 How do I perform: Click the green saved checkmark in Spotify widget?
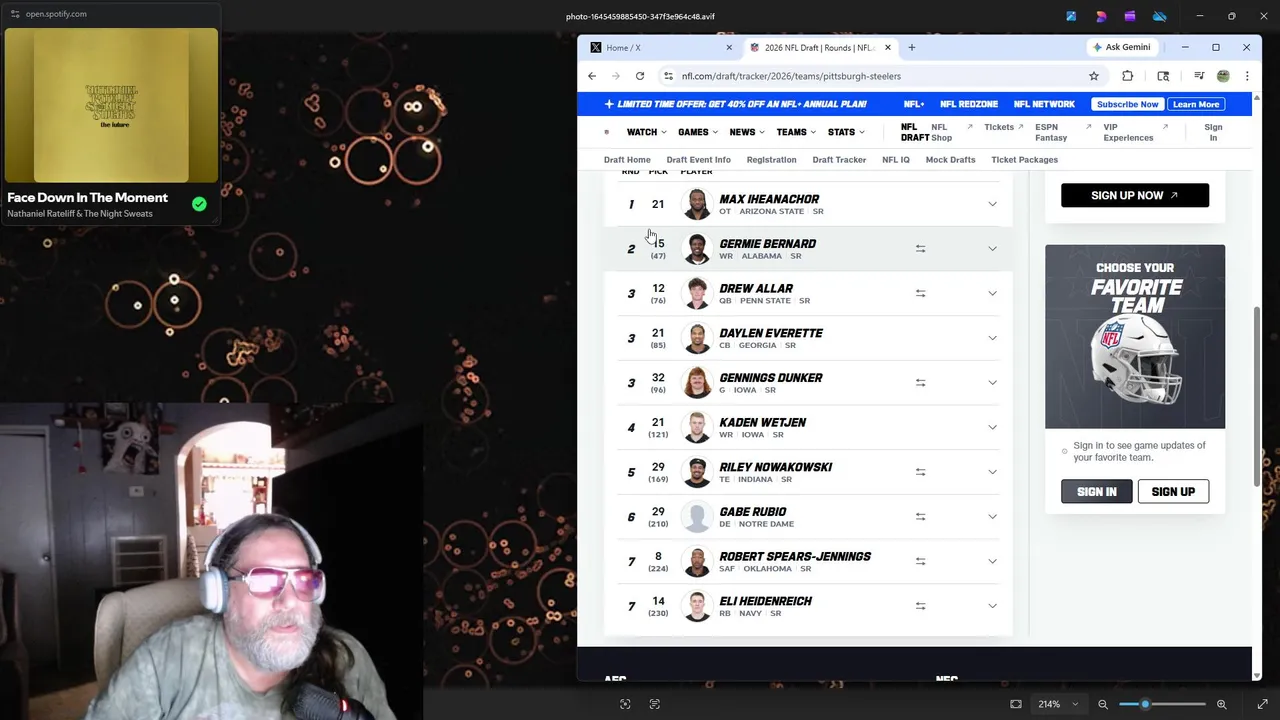[x=199, y=204]
